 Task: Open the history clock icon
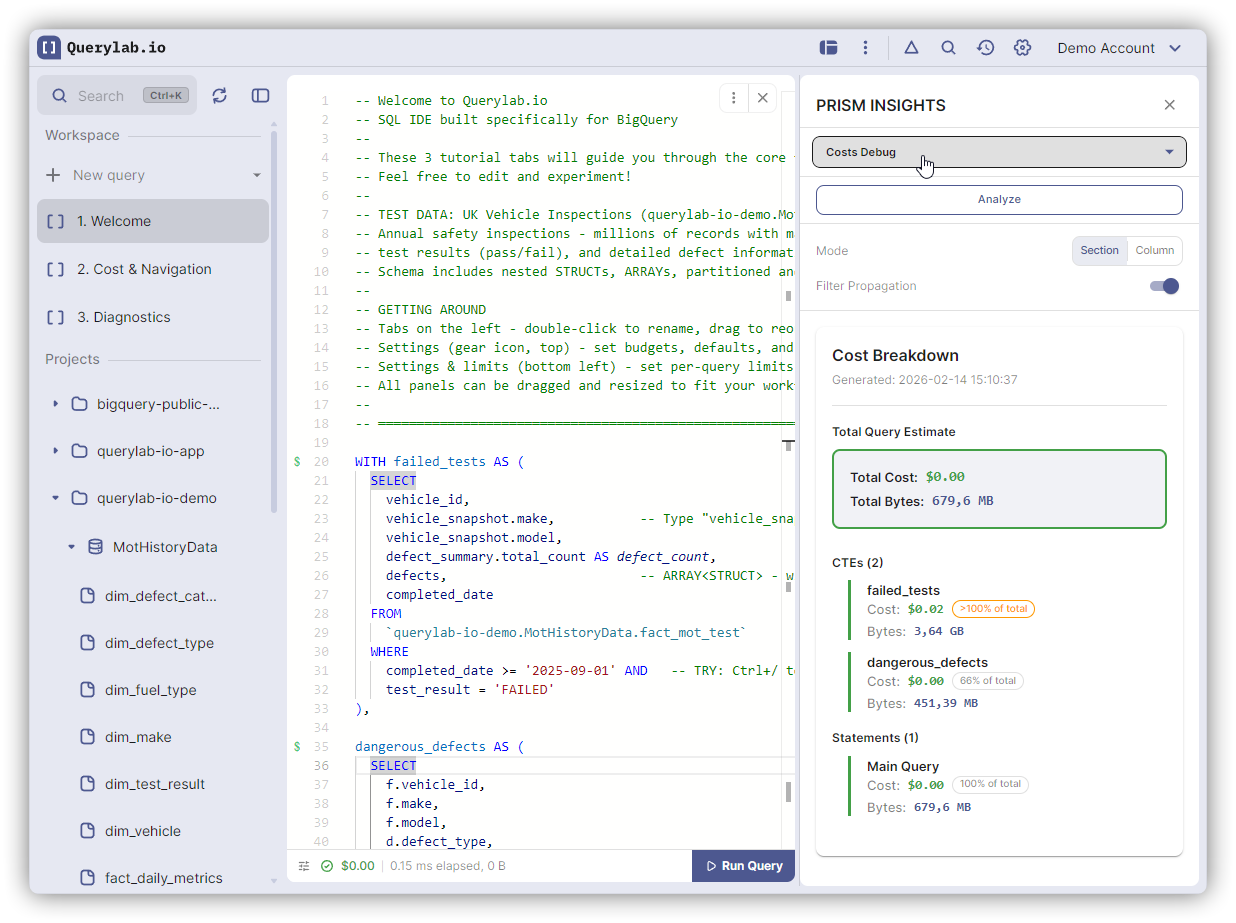click(x=985, y=48)
